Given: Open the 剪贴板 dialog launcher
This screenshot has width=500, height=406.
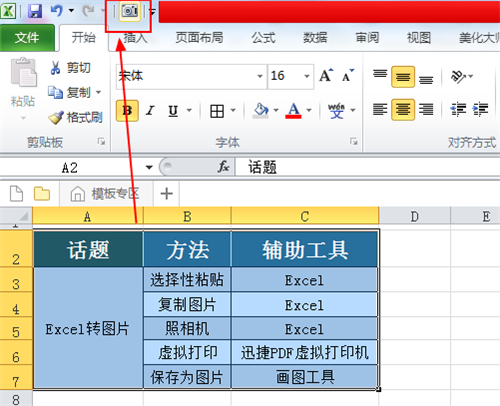Looking at the screenshot, I should point(101,142).
